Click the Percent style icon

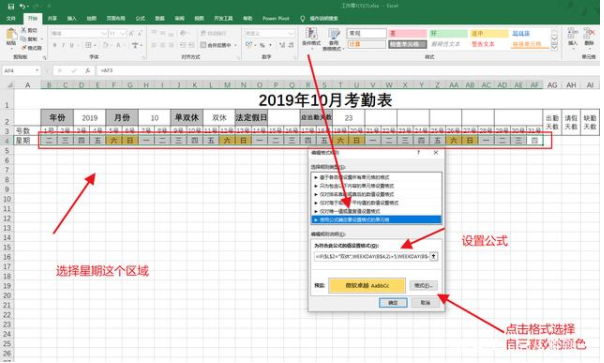[262, 45]
